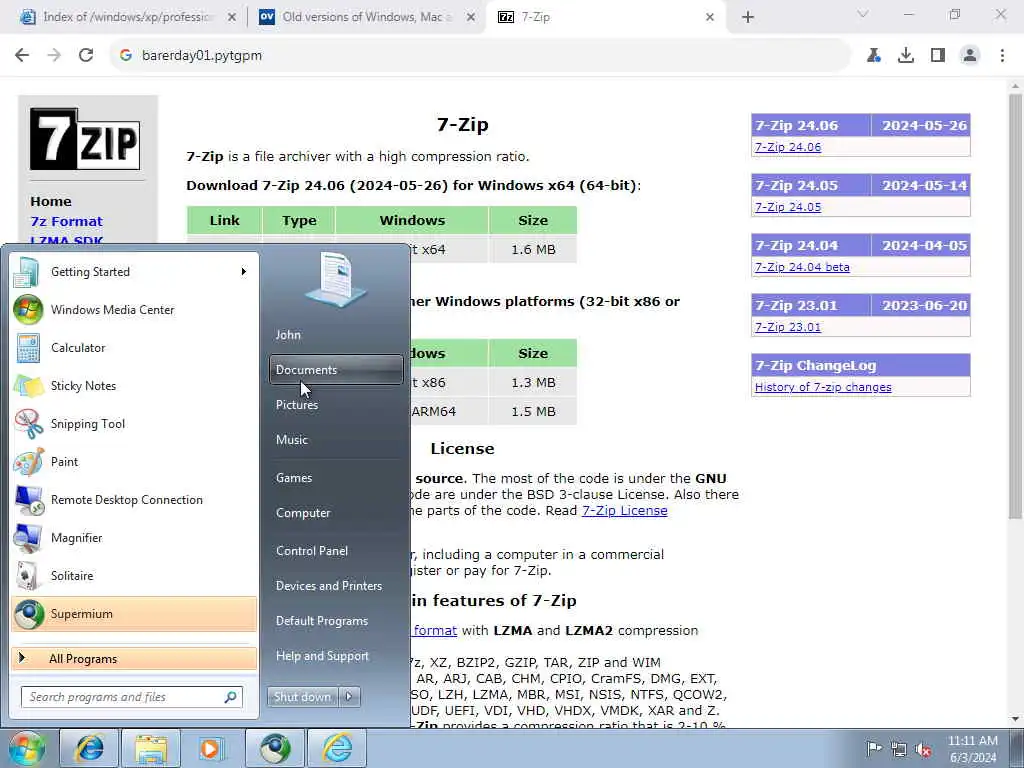Open Chrome Labs flask icon
1024x768 pixels.
[874, 56]
